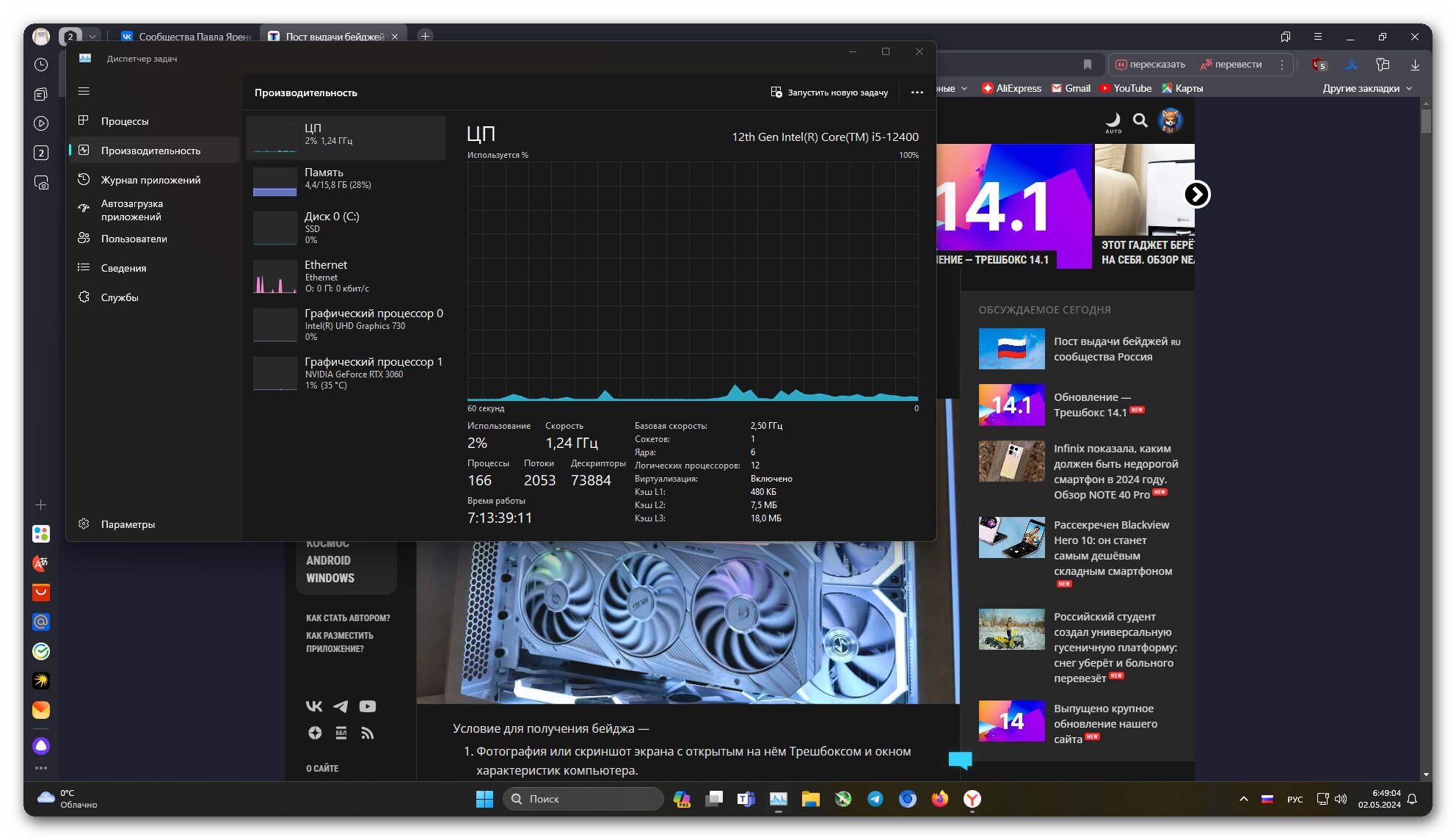
Task: Select the Память performance item
Action: tap(346, 178)
